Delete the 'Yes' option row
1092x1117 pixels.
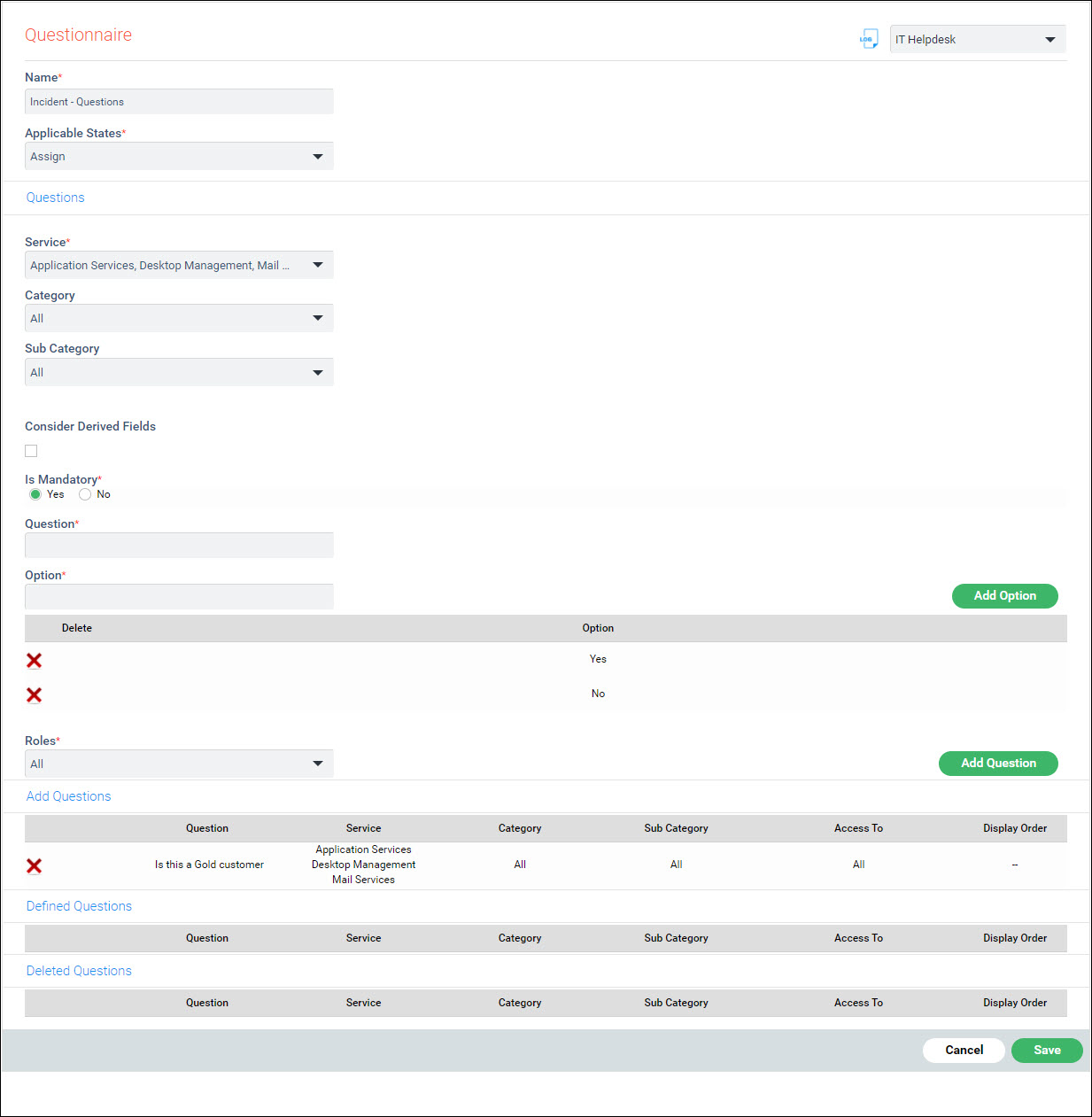(x=35, y=661)
